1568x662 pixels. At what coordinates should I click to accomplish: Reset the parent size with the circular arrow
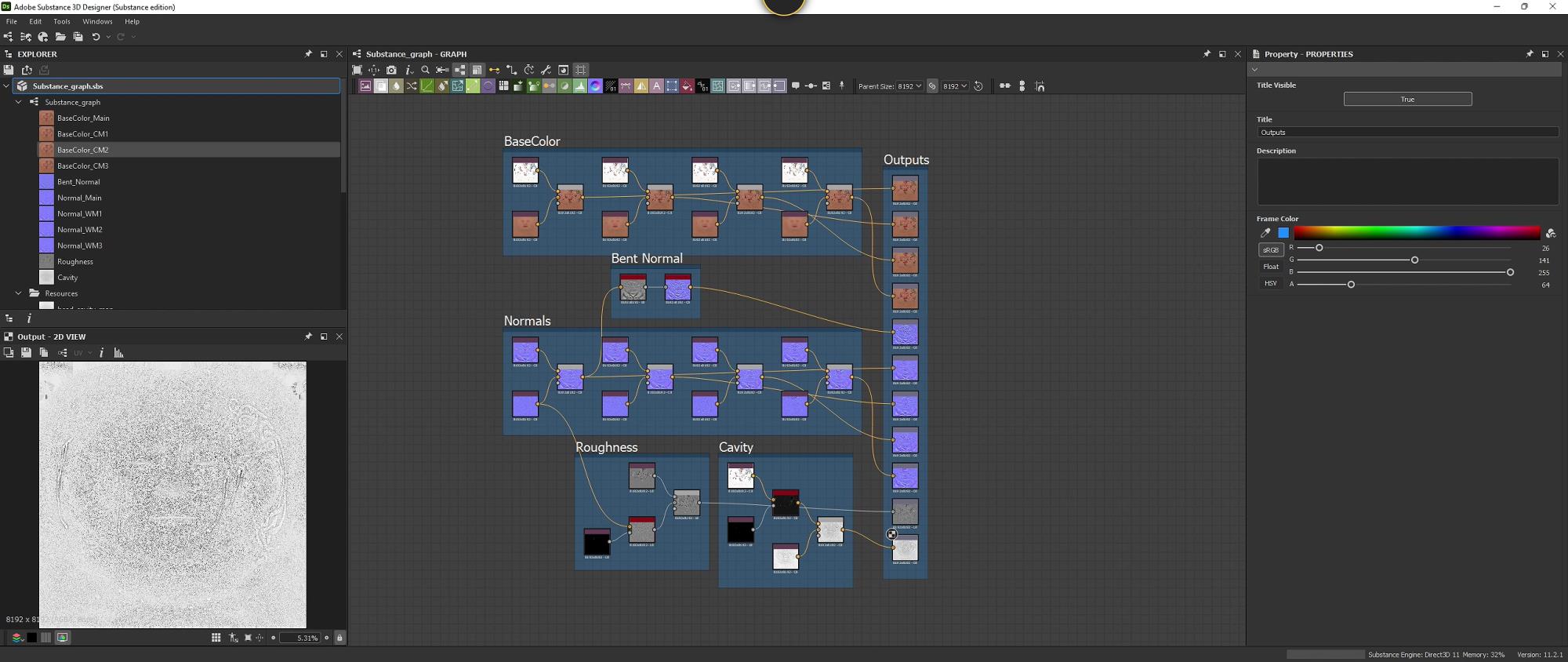tap(978, 86)
